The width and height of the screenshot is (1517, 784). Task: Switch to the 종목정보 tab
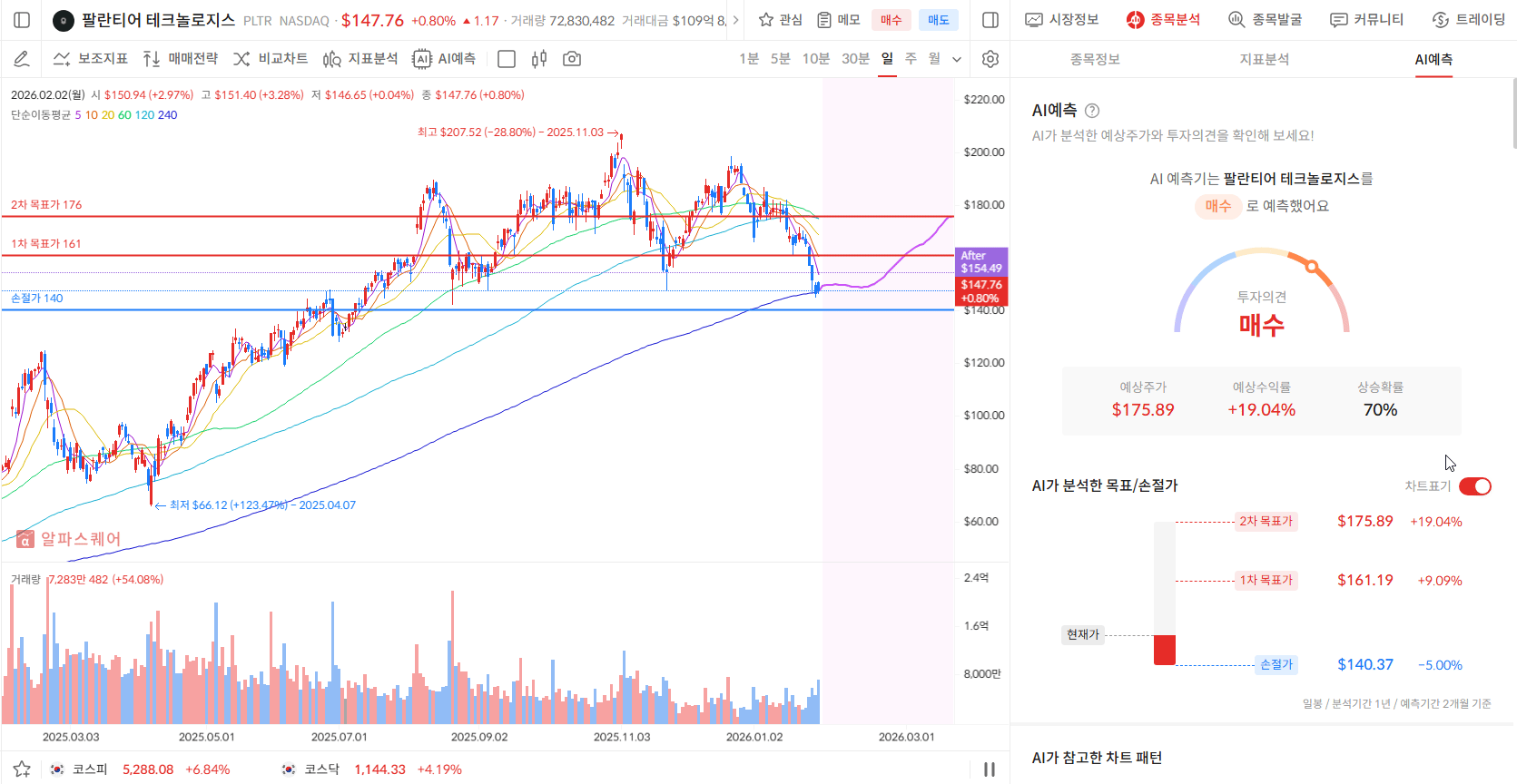coord(1095,59)
